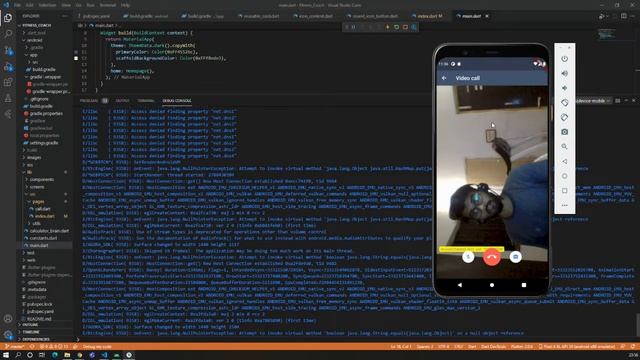This screenshot has height=360, width=640.
Task: Go back from Video call screen
Action: click(444, 78)
